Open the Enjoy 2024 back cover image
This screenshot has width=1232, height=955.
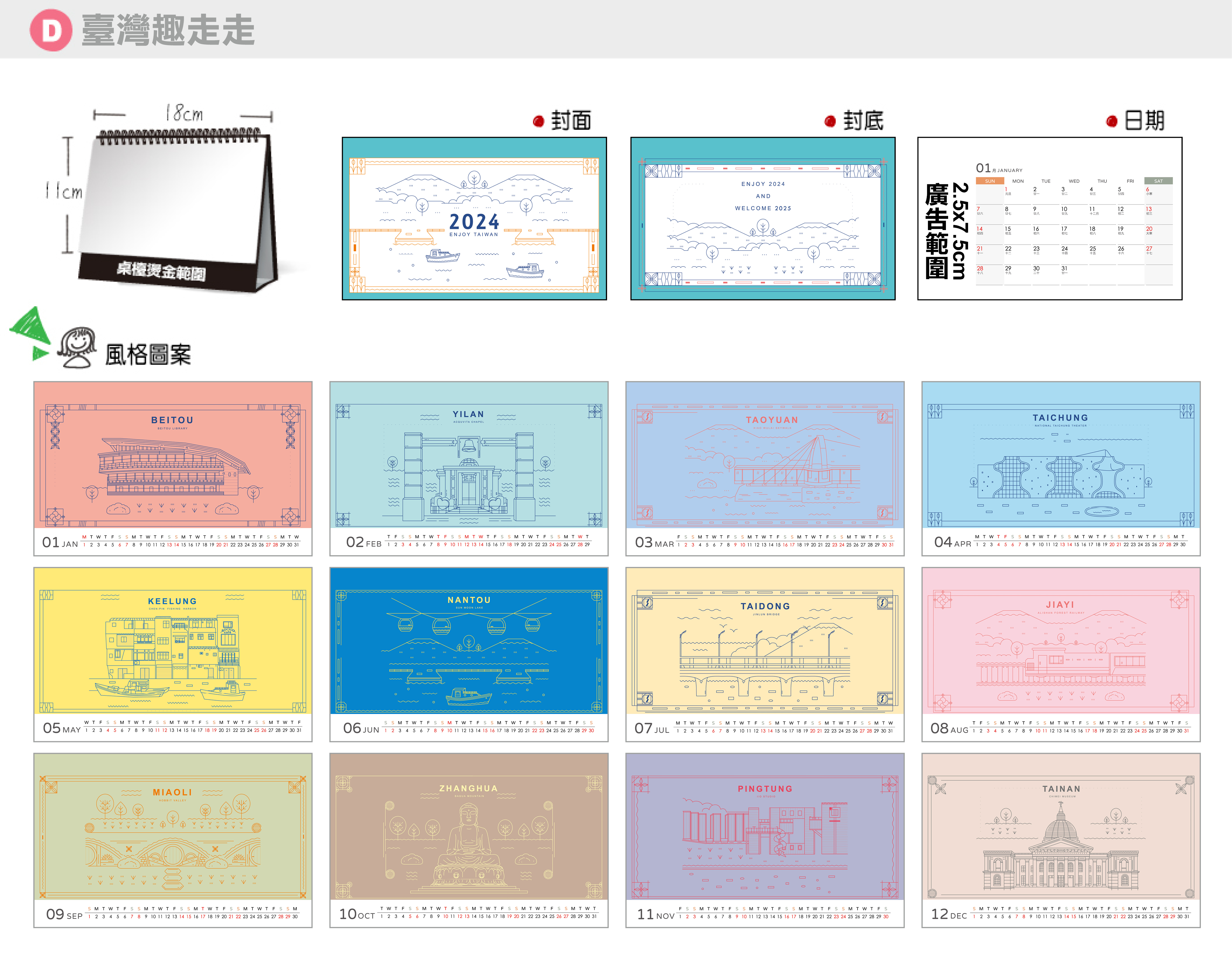(x=762, y=218)
